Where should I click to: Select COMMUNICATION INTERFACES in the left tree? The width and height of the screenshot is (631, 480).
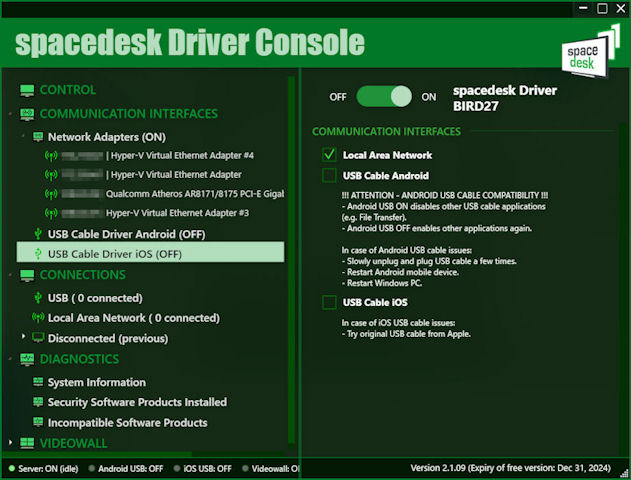[x=129, y=114]
